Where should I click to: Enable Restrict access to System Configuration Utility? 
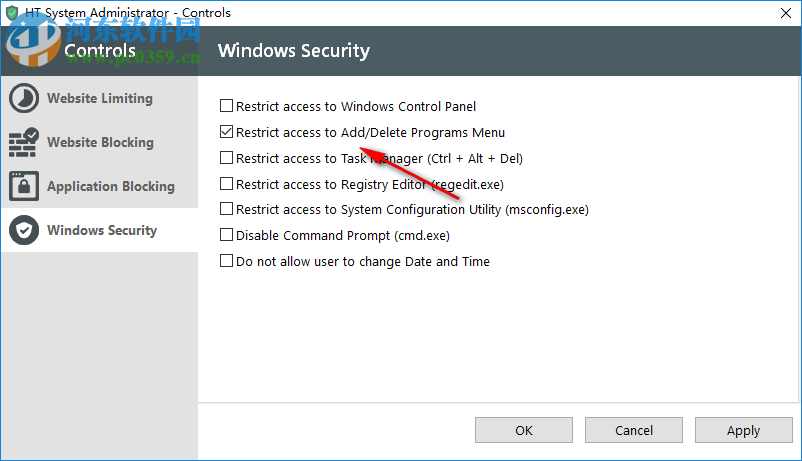tap(227, 209)
